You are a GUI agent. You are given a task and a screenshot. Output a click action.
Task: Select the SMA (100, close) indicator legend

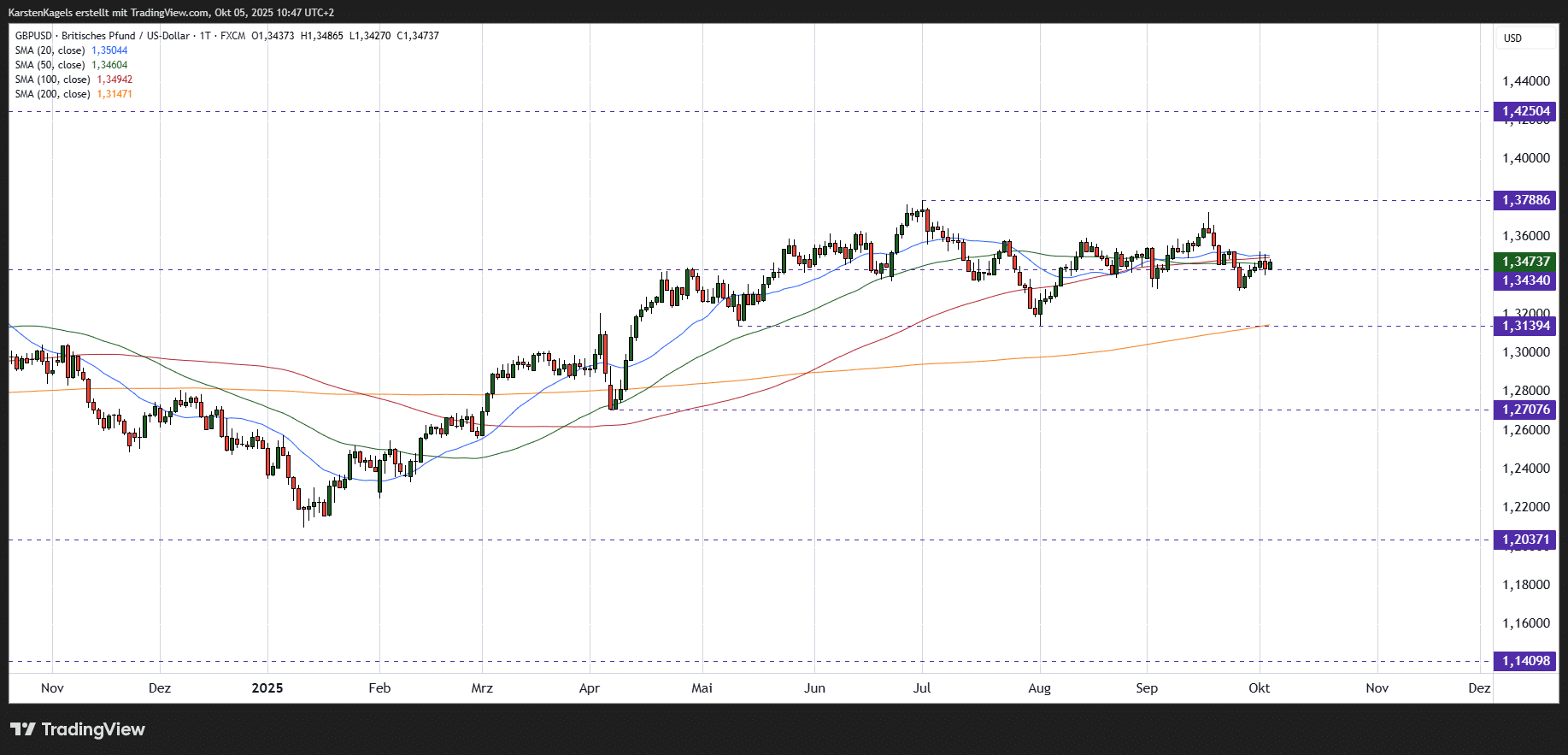point(53,80)
